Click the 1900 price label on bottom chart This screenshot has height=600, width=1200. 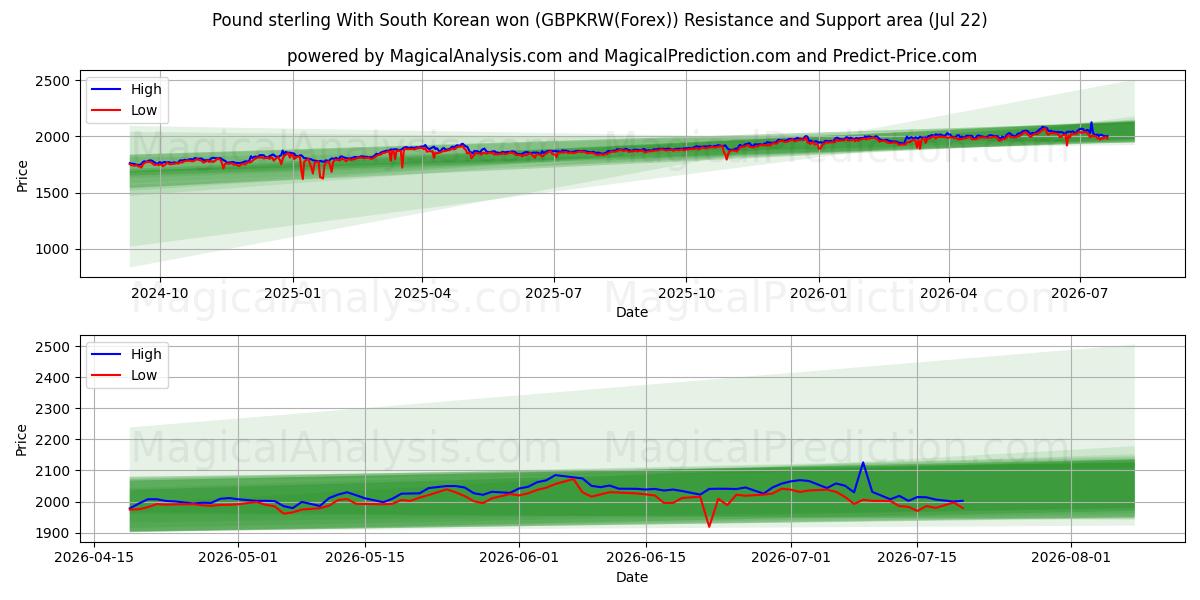(x=54, y=533)
